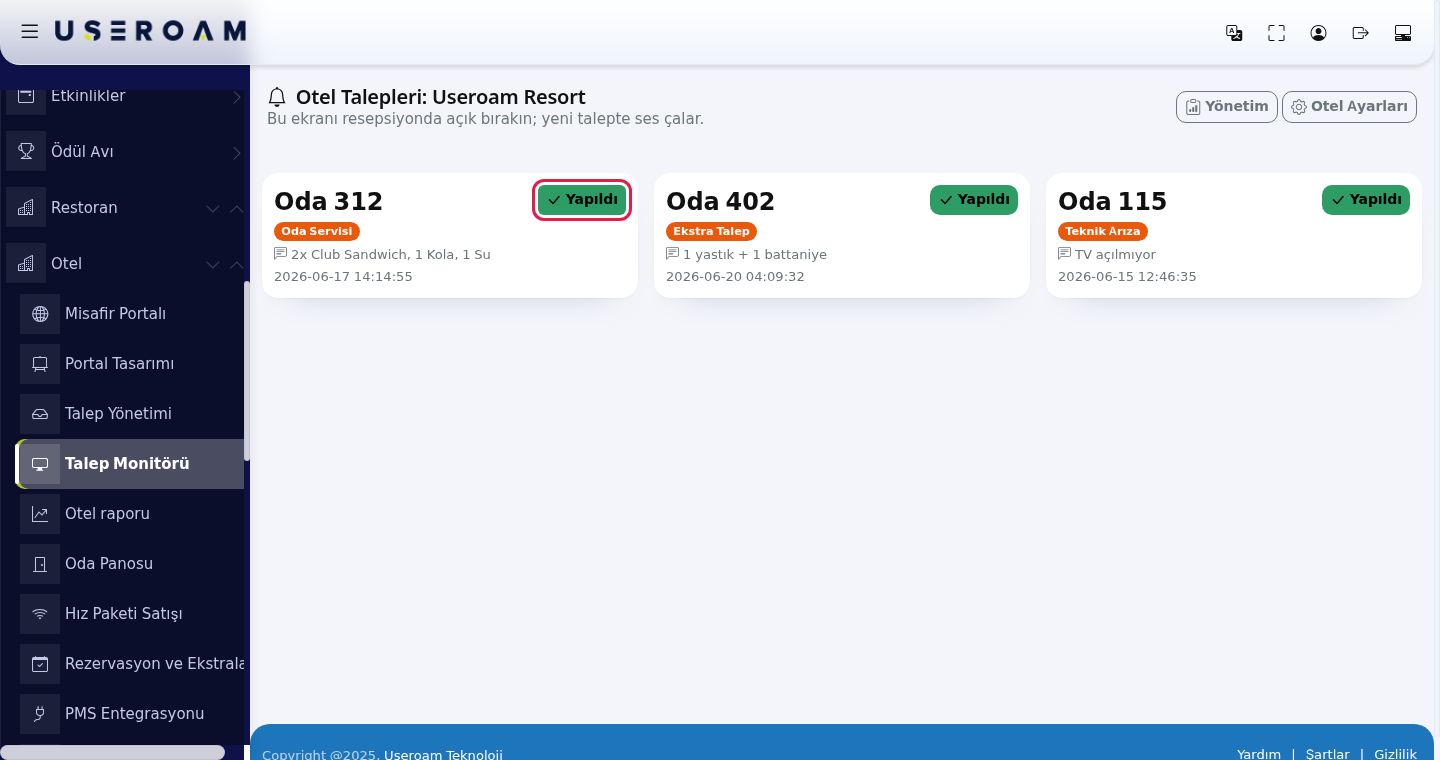Open Otel Ayarları settings button
Screen dimensions: 1440x760
pyautogui.click(x=1349, y=107)
